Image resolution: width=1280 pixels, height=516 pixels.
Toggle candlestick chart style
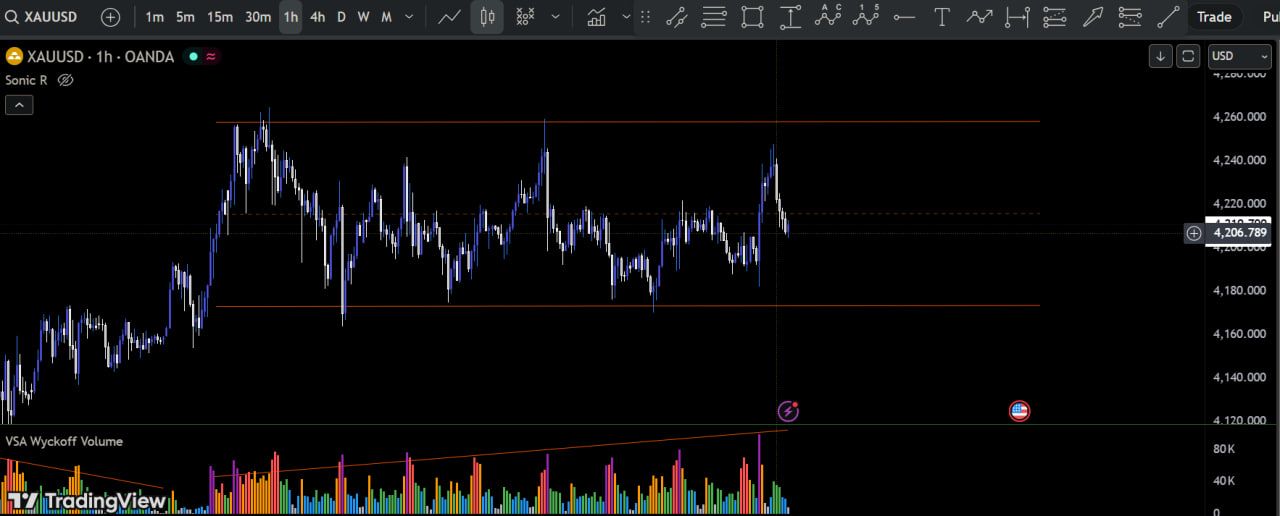[487, 17]
